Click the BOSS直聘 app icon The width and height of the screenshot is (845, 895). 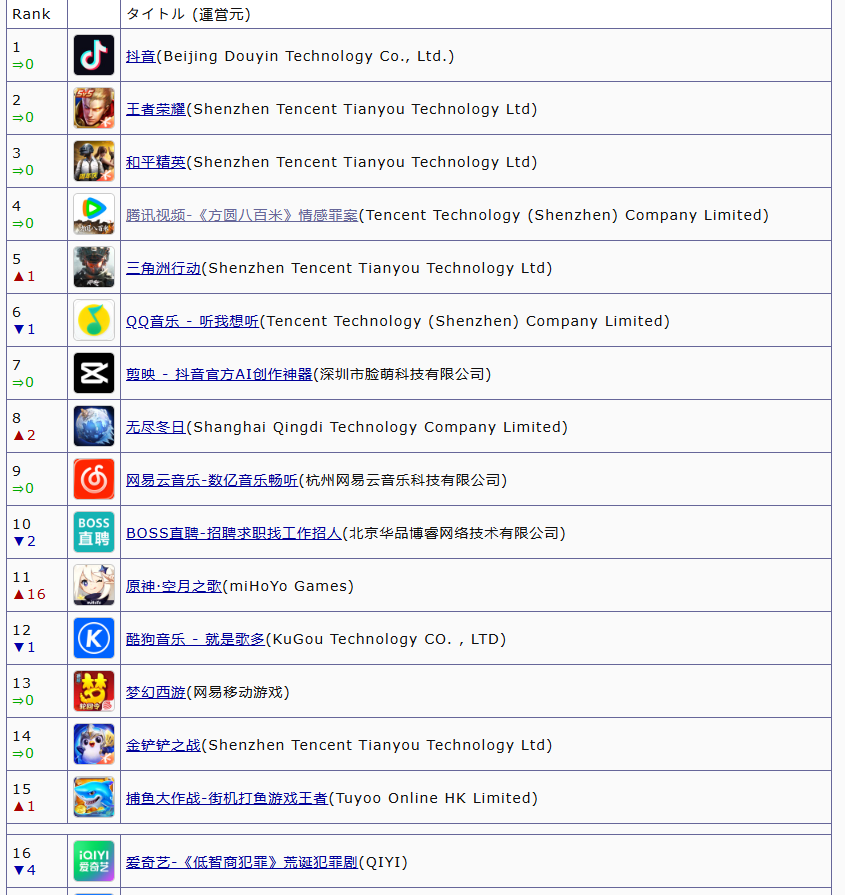(x=94, y=533)
